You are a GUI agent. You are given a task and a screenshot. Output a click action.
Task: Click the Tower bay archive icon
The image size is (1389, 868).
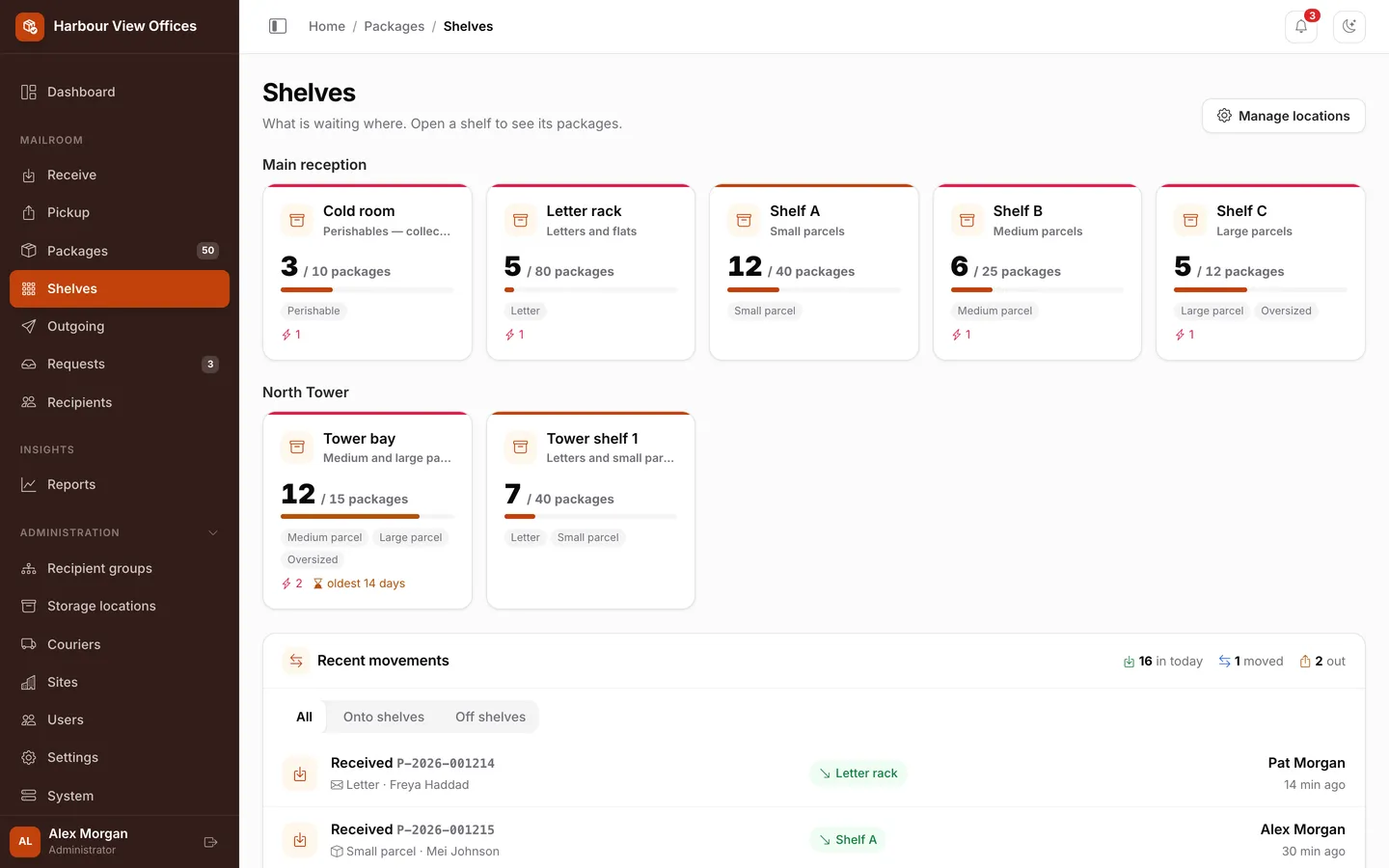(297, 448)
